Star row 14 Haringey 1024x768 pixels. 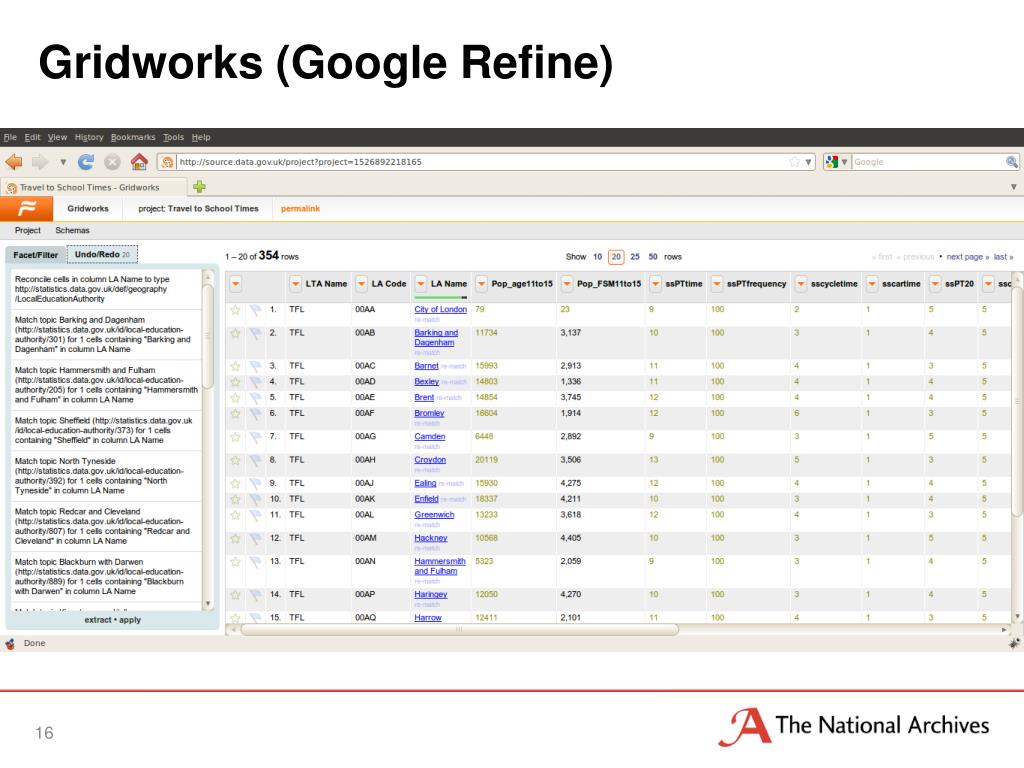[x=235, y=595]
